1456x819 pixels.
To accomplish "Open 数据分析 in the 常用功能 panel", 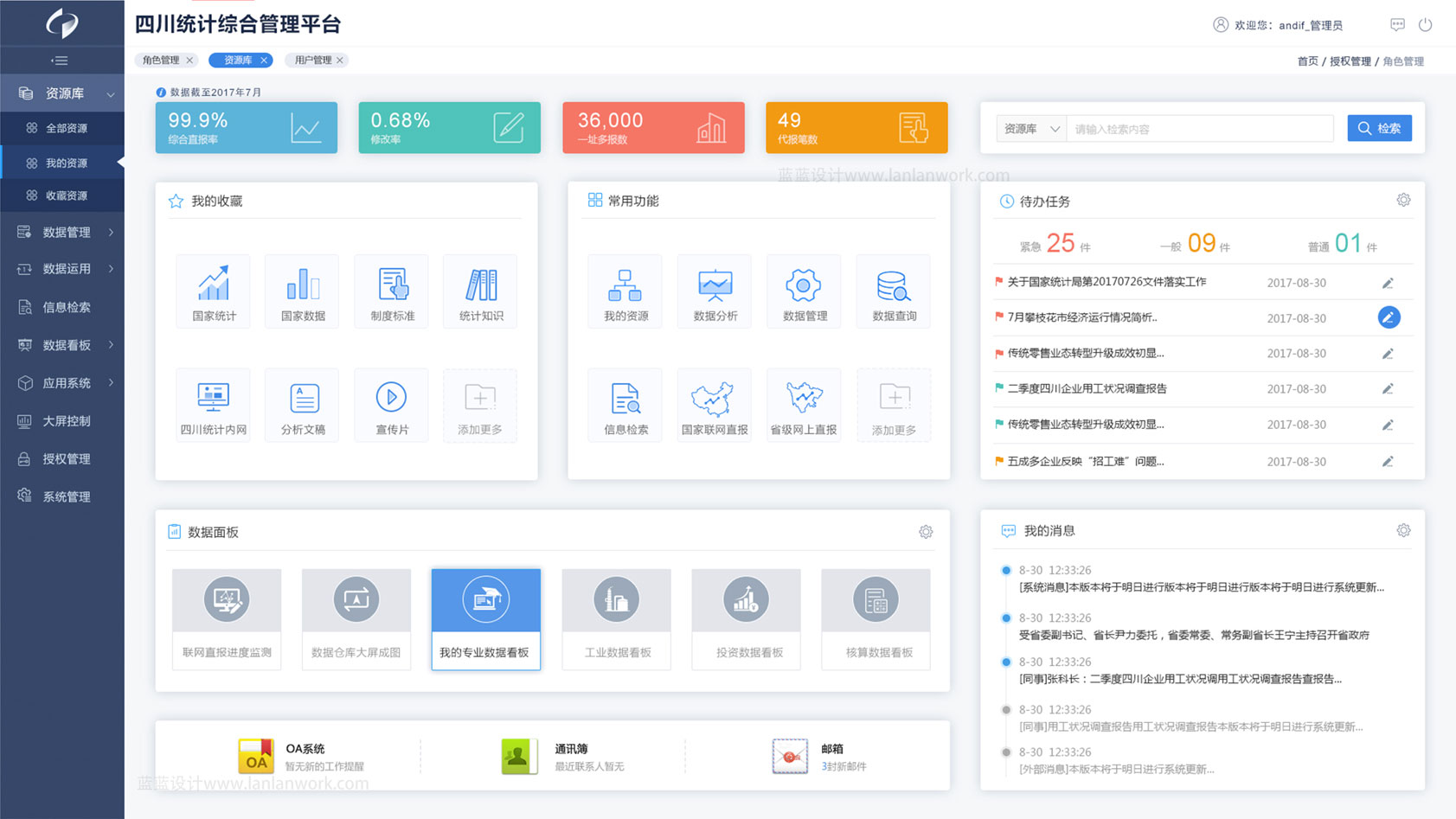I will [x=714, y=291].
